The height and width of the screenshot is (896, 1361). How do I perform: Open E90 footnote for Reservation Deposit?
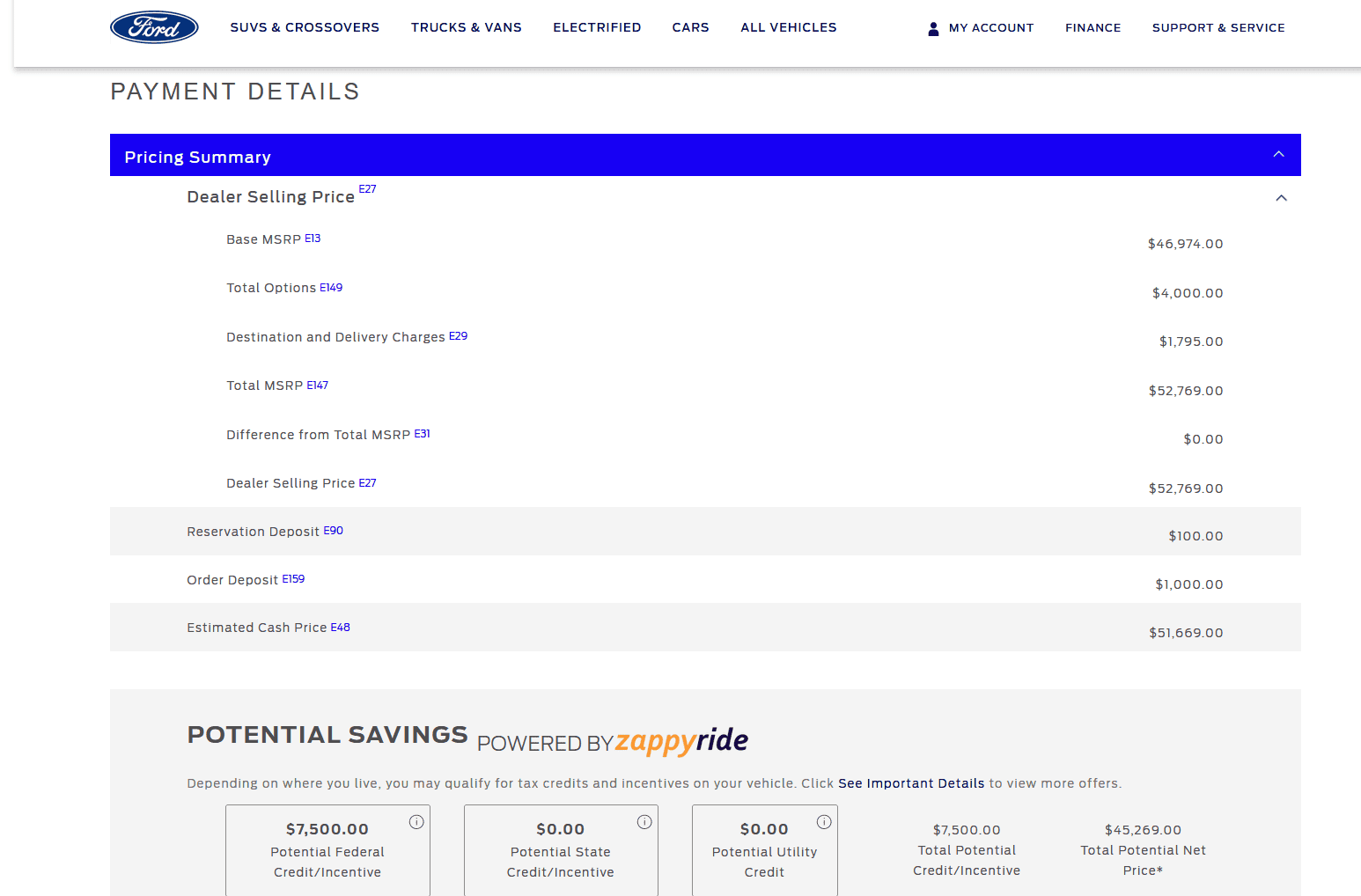333,531
